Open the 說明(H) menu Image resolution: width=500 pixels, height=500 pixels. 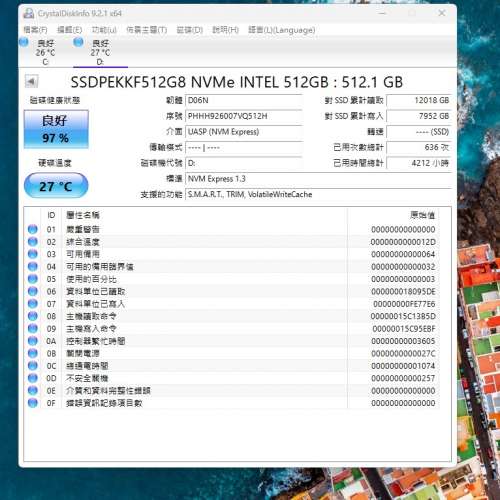click(225, 30)
